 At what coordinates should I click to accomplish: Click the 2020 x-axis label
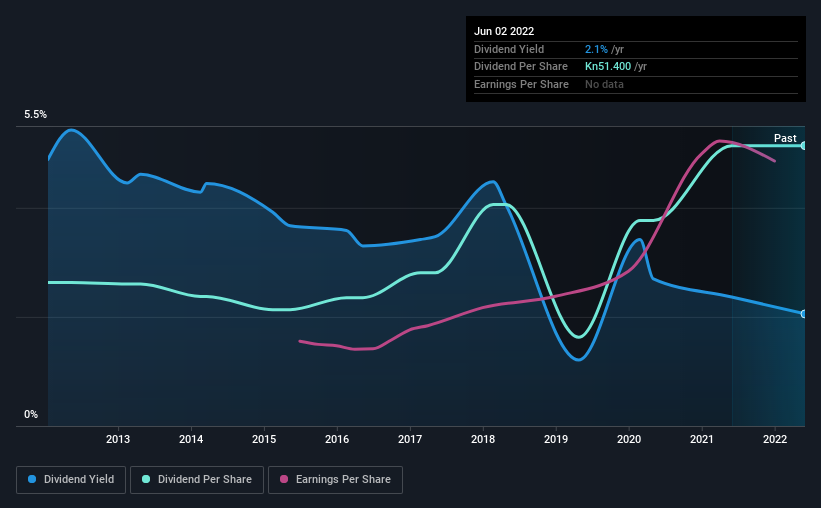tap(629, 439)
